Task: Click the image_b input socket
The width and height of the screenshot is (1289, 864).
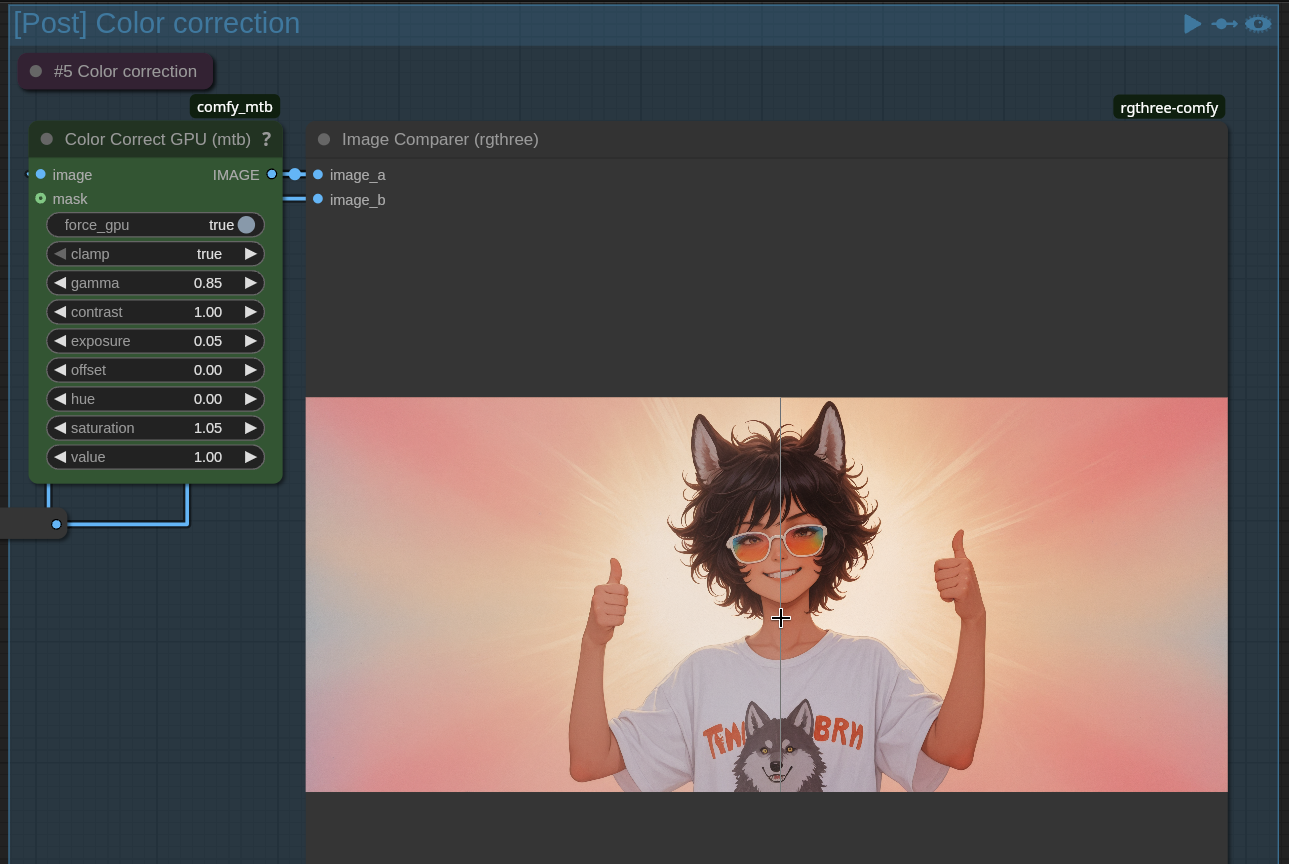Action: click(318, 199)
